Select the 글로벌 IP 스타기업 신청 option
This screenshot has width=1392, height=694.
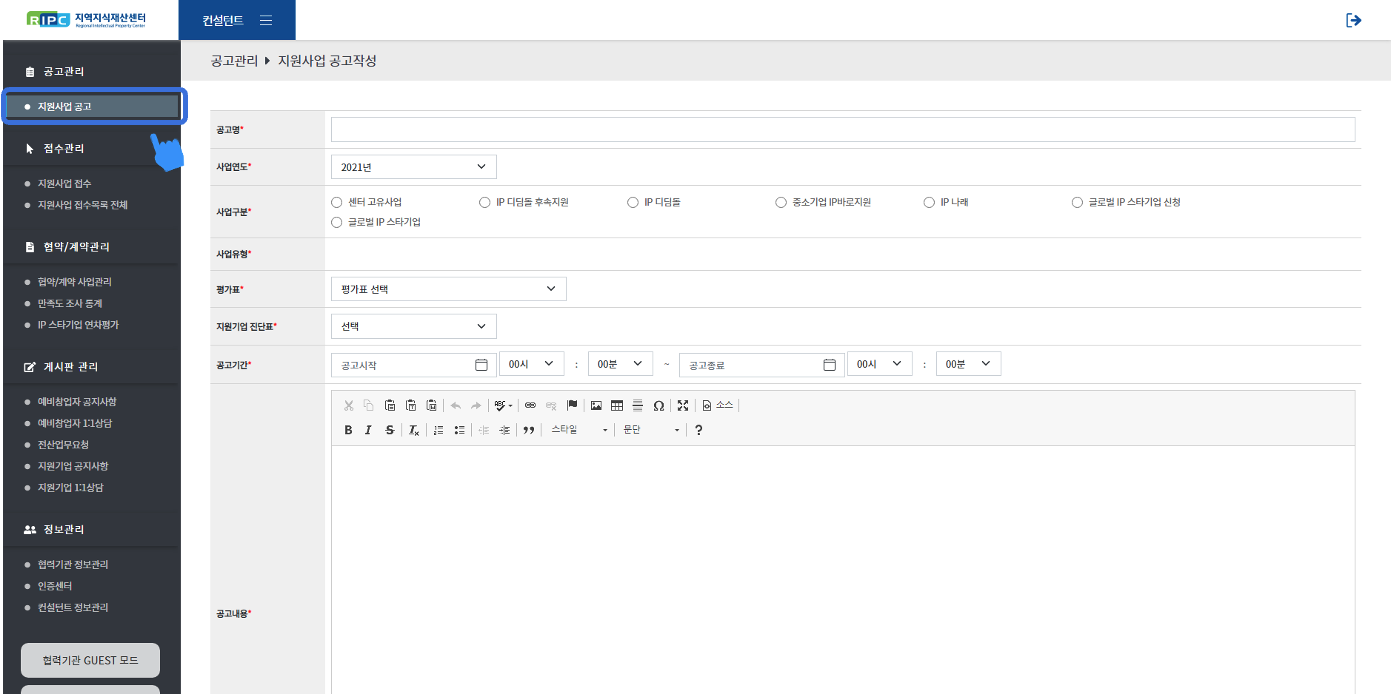1077,202
